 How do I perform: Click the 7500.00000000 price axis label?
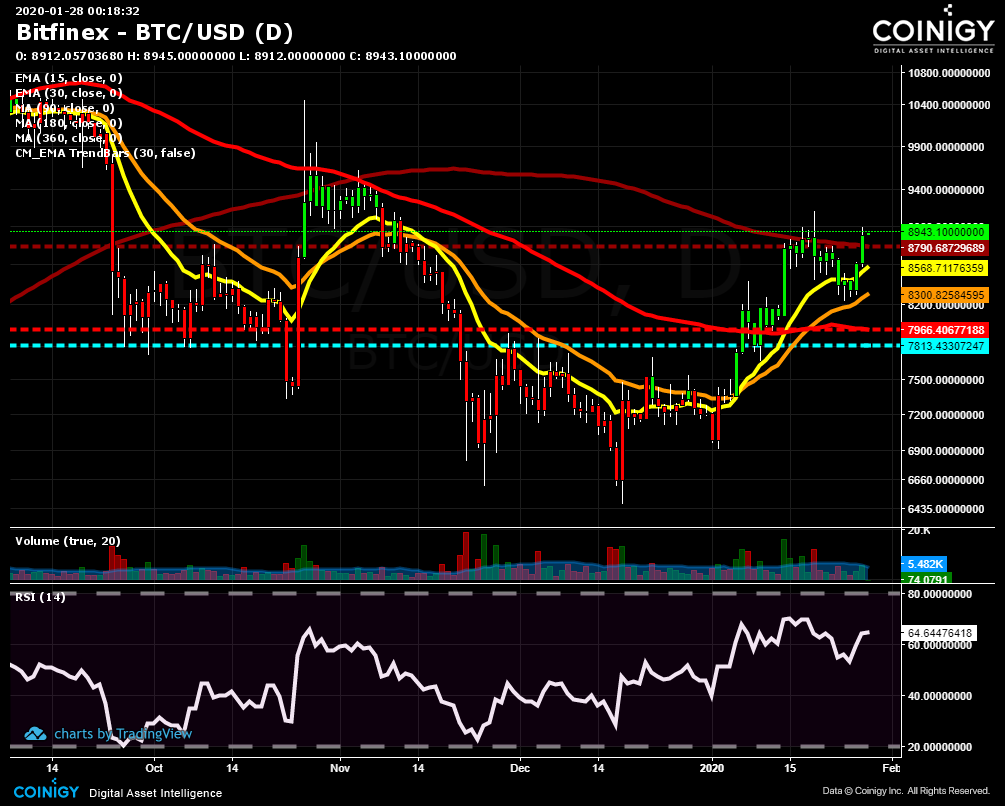pos(946,380)
